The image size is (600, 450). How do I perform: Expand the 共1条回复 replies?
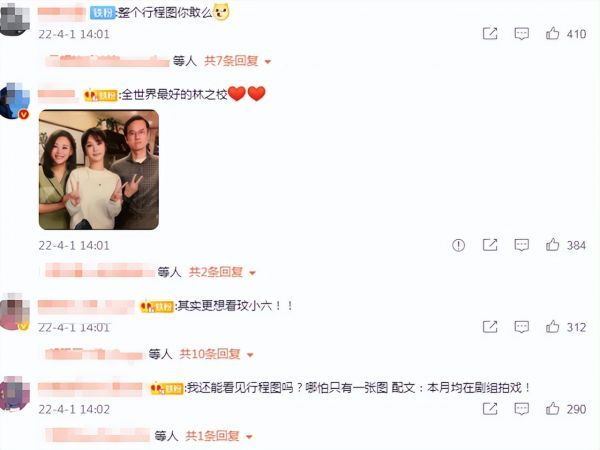click(x=219, y=436)
